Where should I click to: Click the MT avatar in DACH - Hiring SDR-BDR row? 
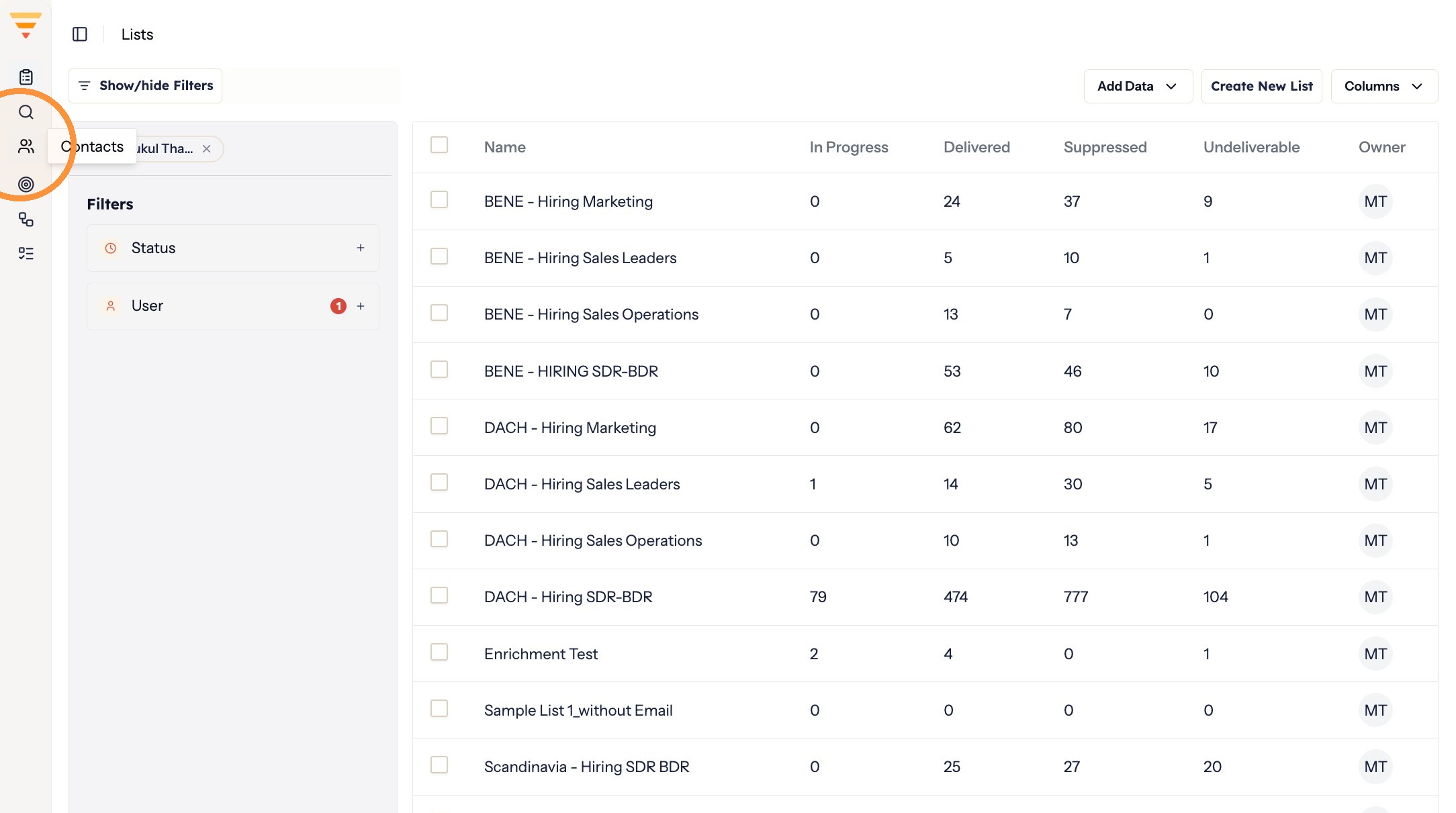1375,597
